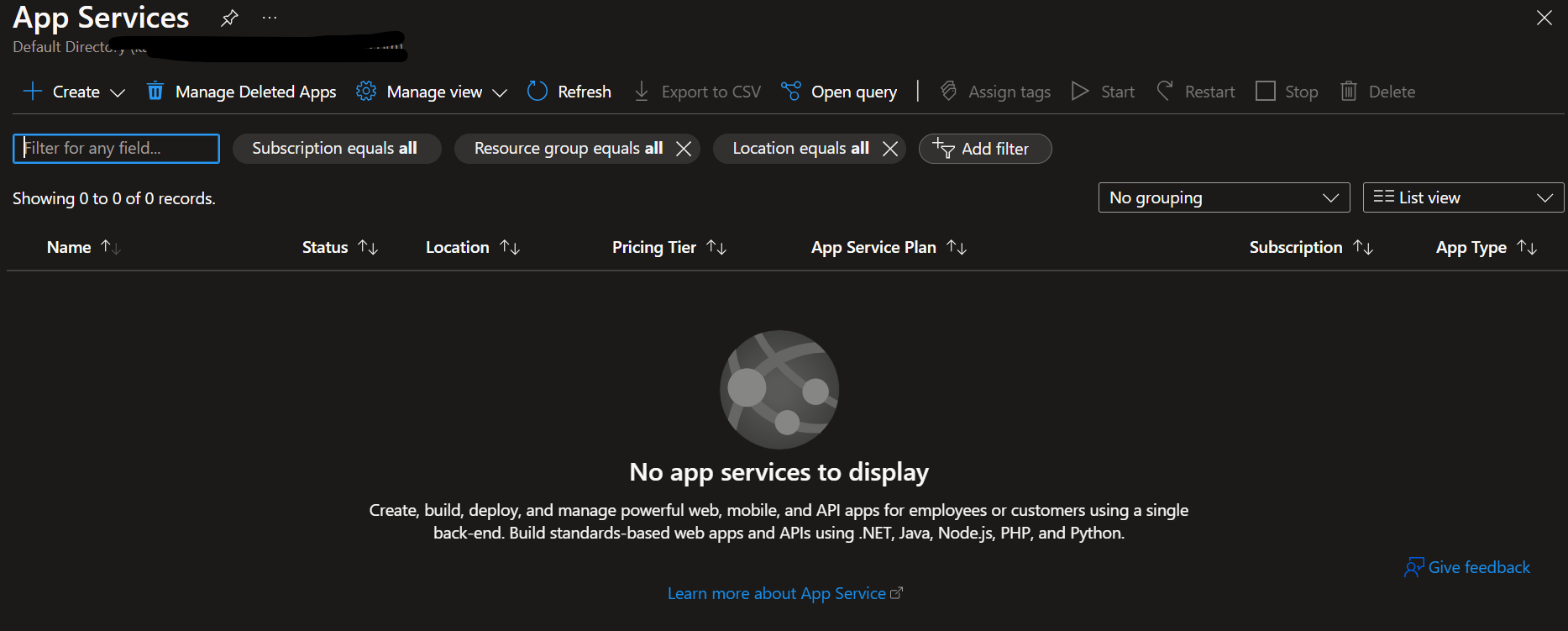Click the Manage view gear icon
The height and width of the screenshot is (631, 1568).
(x=366, y=91)
